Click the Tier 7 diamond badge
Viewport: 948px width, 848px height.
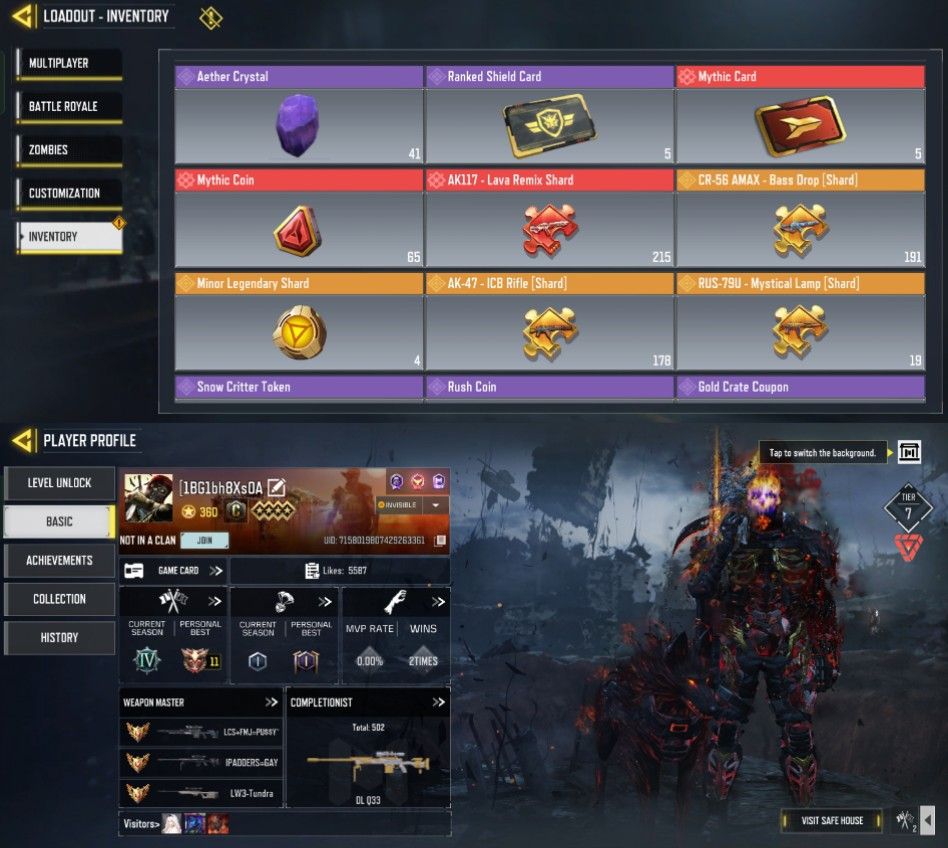pyautogui.click(x=908, y=507)
